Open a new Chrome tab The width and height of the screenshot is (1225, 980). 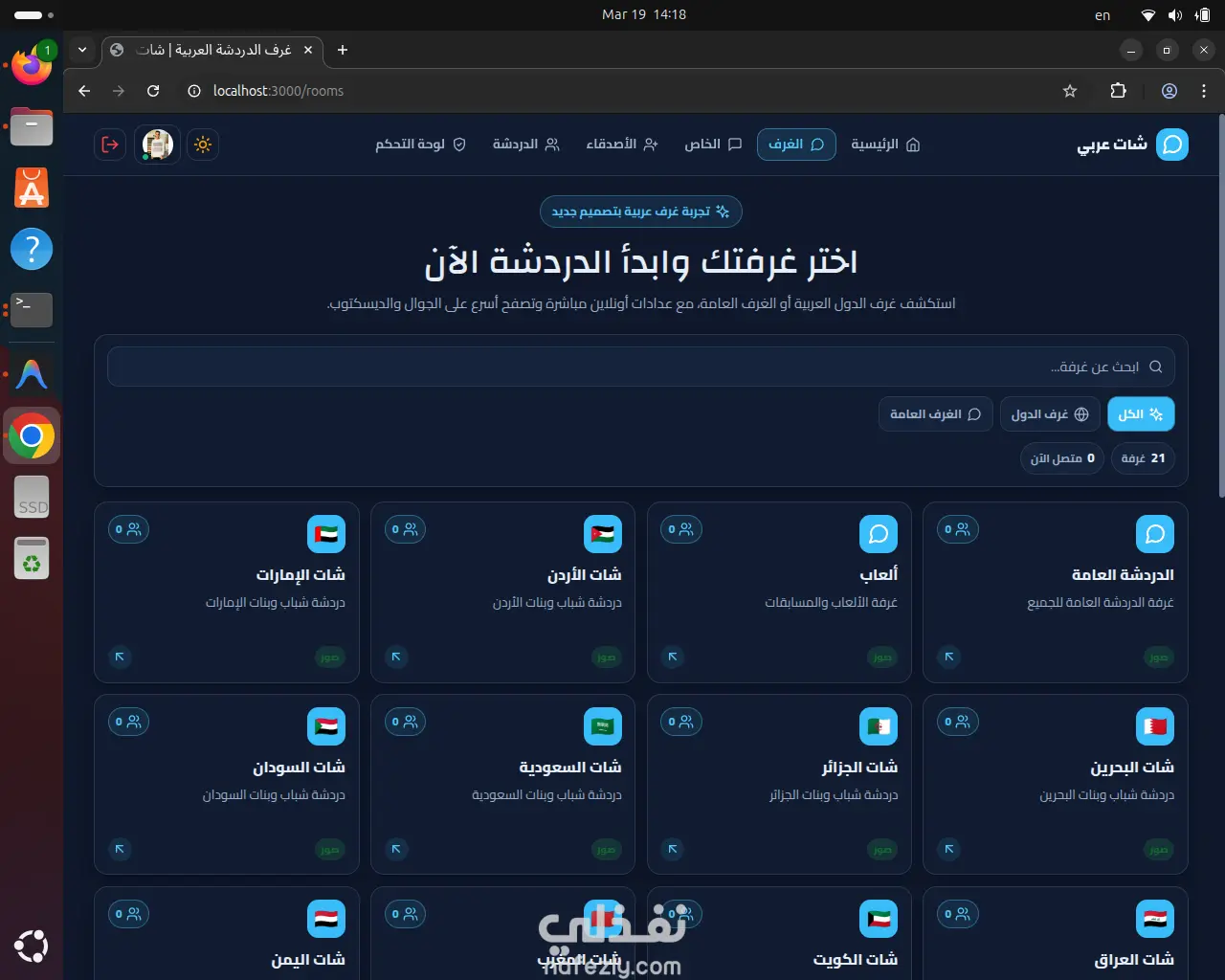(x=343, y=50)
